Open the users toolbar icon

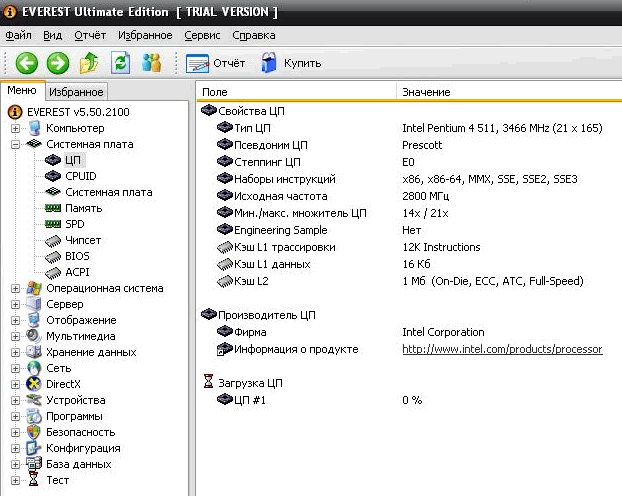(x=152, y=63)
